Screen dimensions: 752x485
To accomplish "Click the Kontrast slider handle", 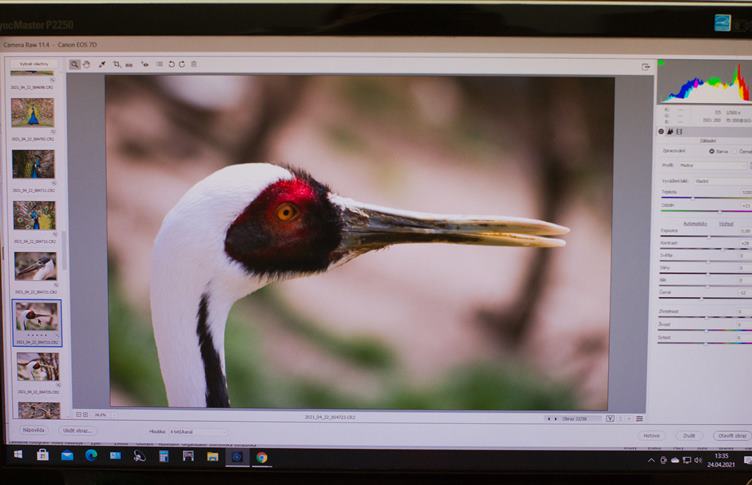I will (723, 249).
